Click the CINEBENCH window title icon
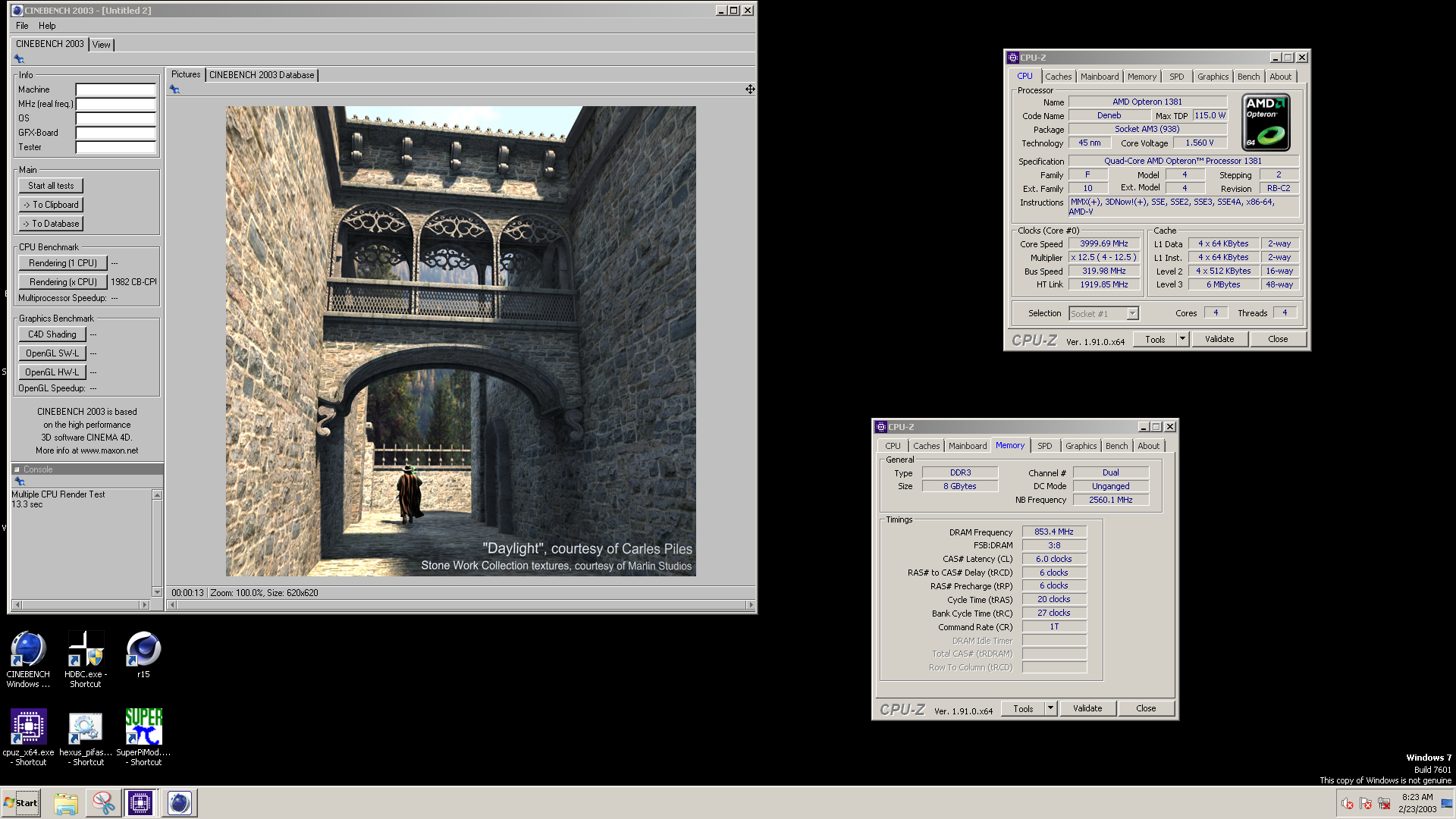This screenshot has height=819, width=1456. pyautogui.click(x=17, y=11)
